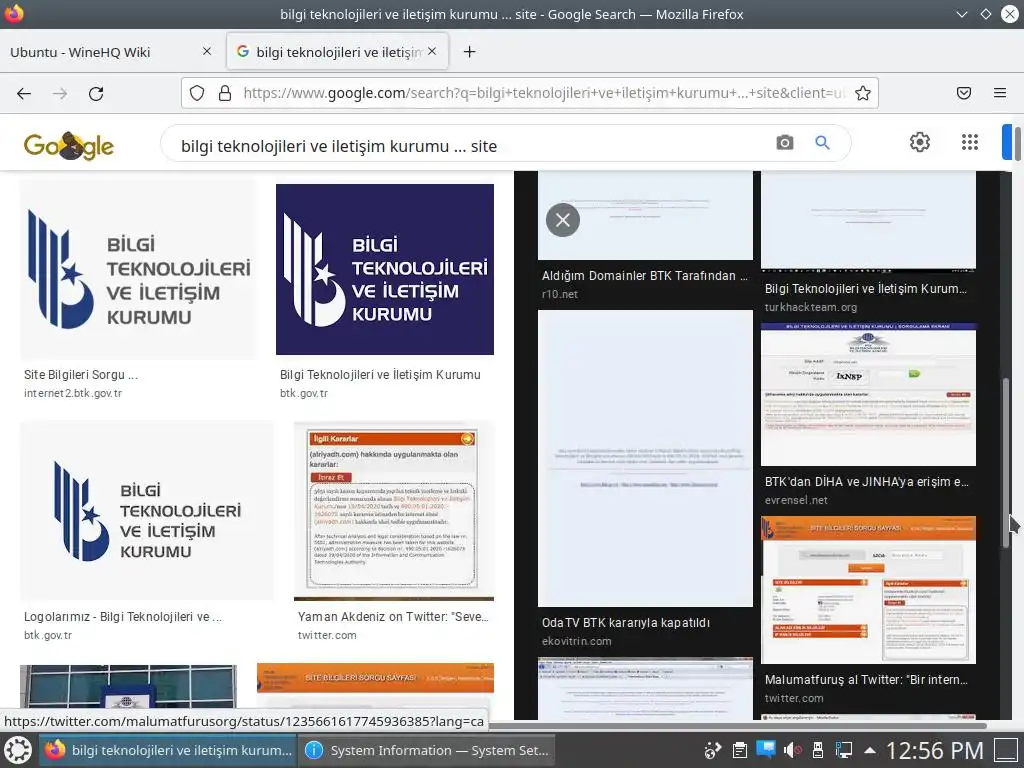Click the forward navigation arrow
This screenshot has height=768, width=1024.
point(60,93)
